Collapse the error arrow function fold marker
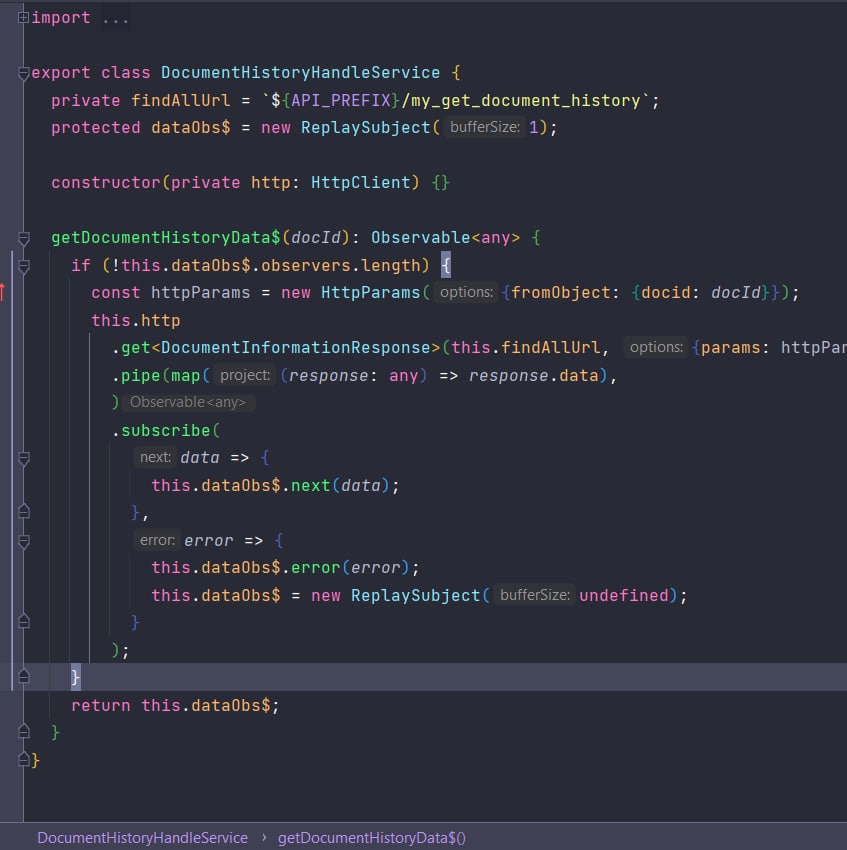This screenshot has height=850, width=847. [23, 542]
